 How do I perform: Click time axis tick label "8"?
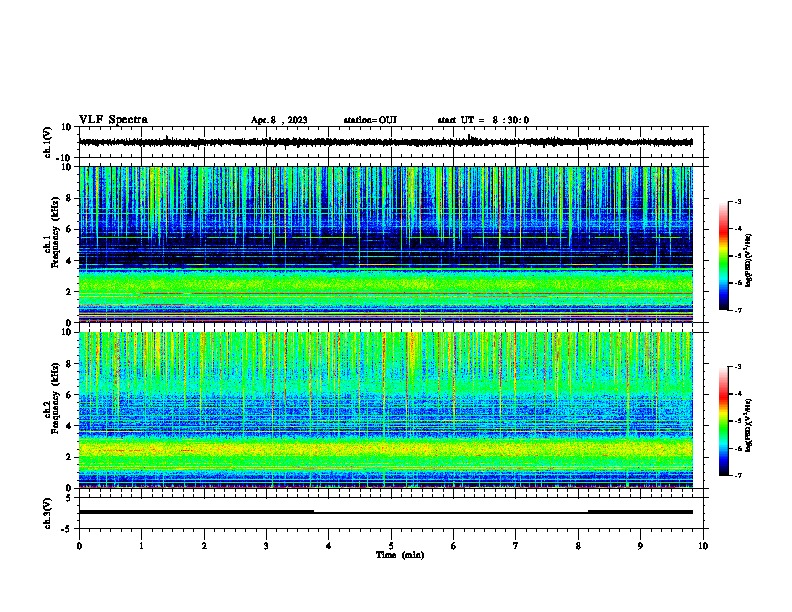point(578,546)
